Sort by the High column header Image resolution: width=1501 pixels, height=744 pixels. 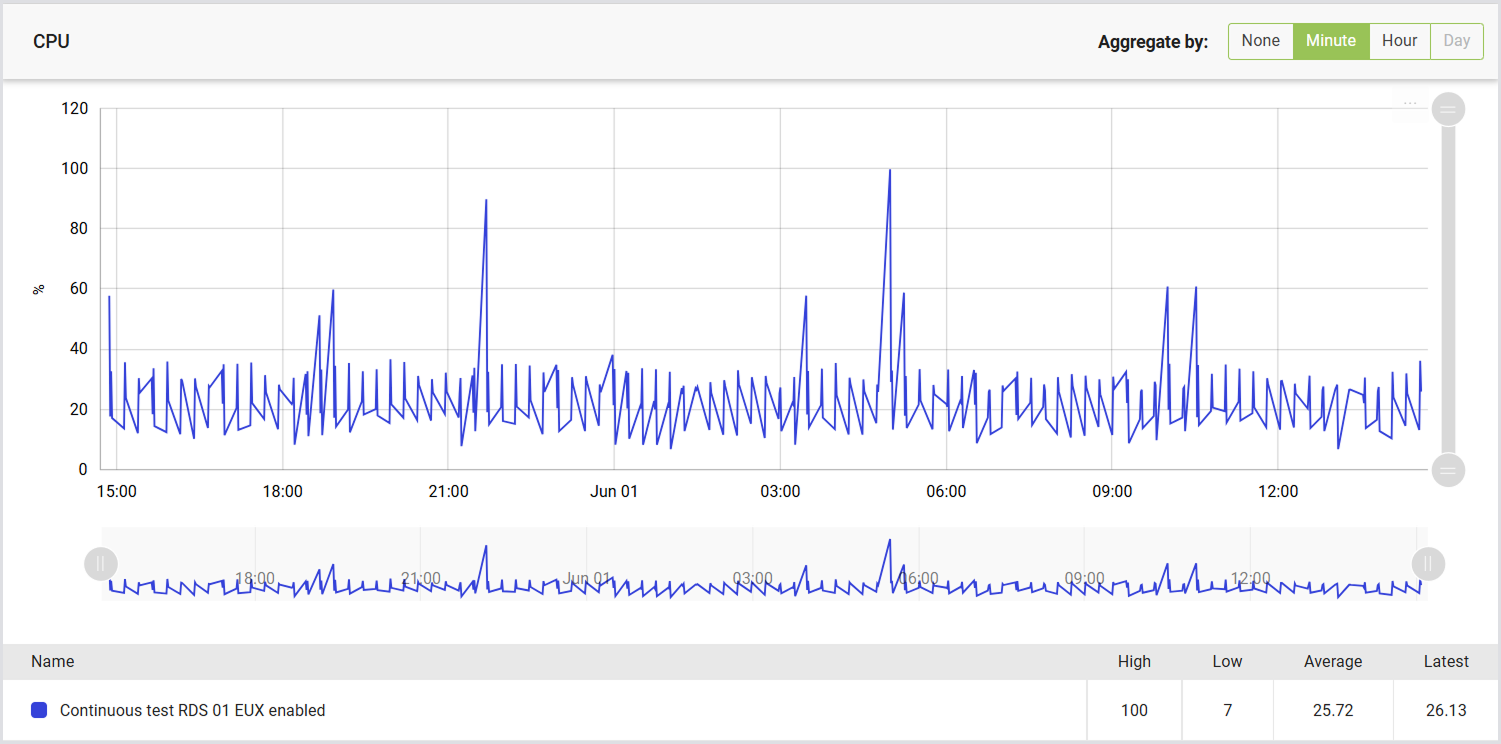[x=1134, y=661]
